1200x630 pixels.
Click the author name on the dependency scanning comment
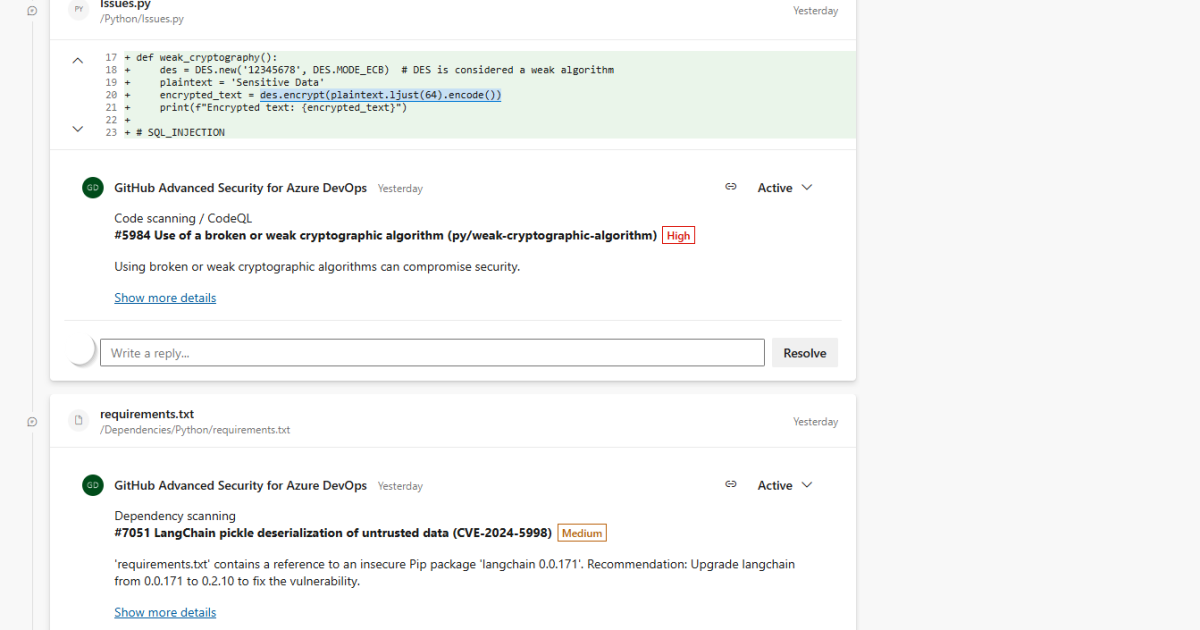point(240,486)
